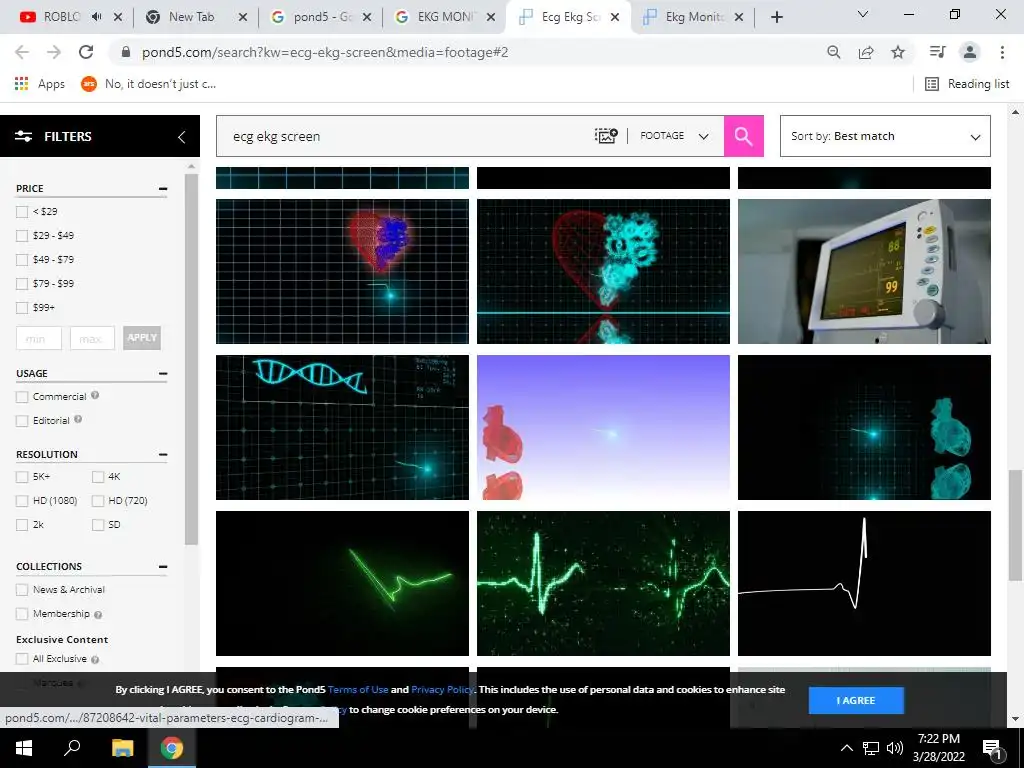
Task: Collapse the Filters panel with the chevron
Action: [x=182, y=136]
